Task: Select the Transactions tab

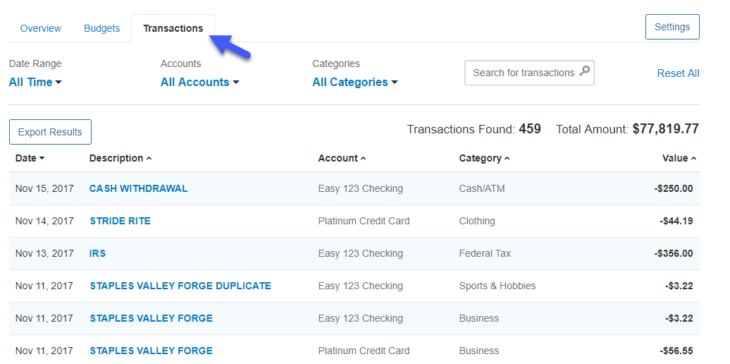Action: tap(173, 28)
